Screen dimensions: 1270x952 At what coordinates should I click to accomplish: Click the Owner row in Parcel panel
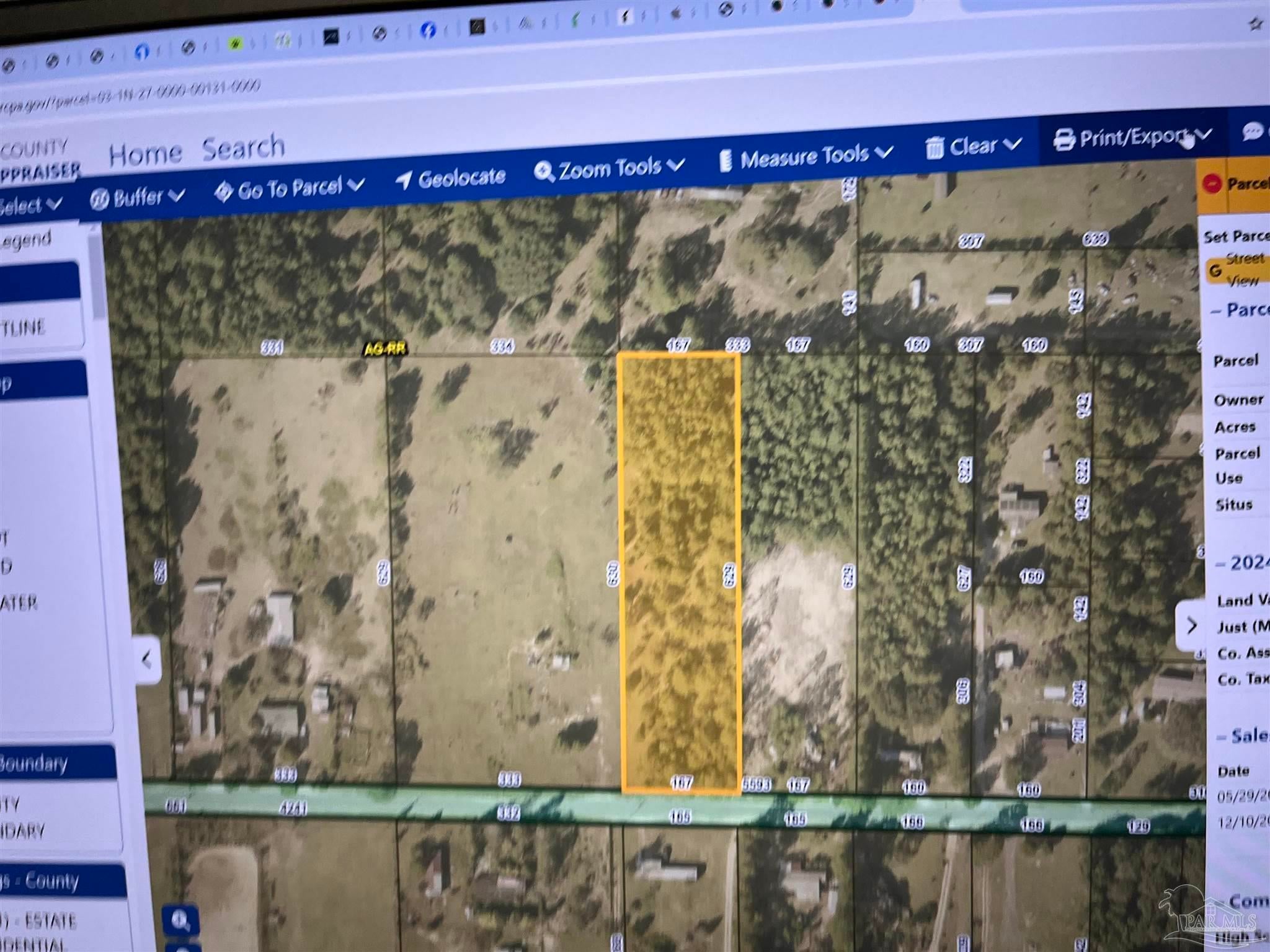pyautogui.click(x=1239, y=400)
